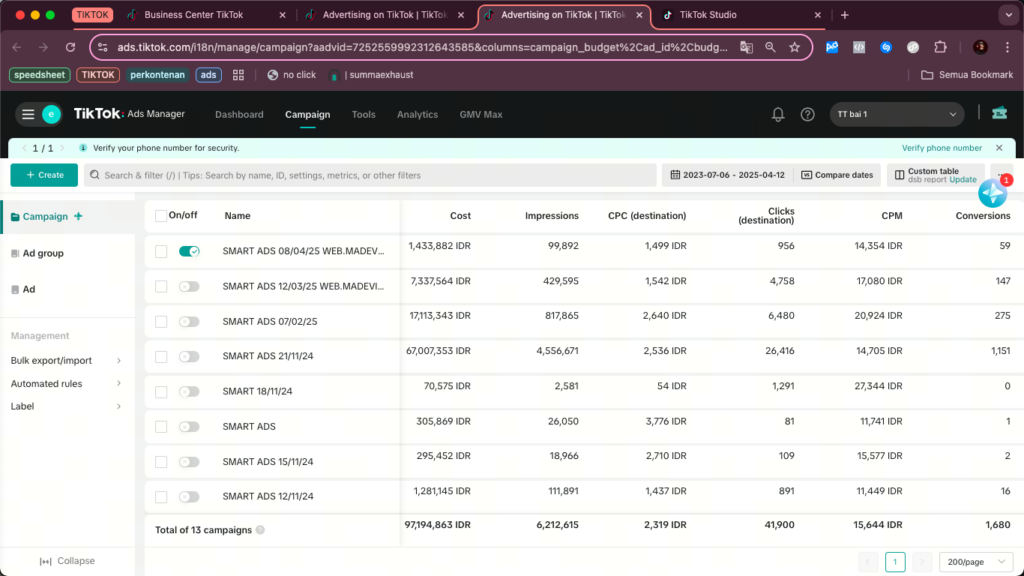This screenshot has height=576, width=1024.
Task: Enable the SMART ADS 07/02/25 campaign toggle
Action: click(189, 322)
